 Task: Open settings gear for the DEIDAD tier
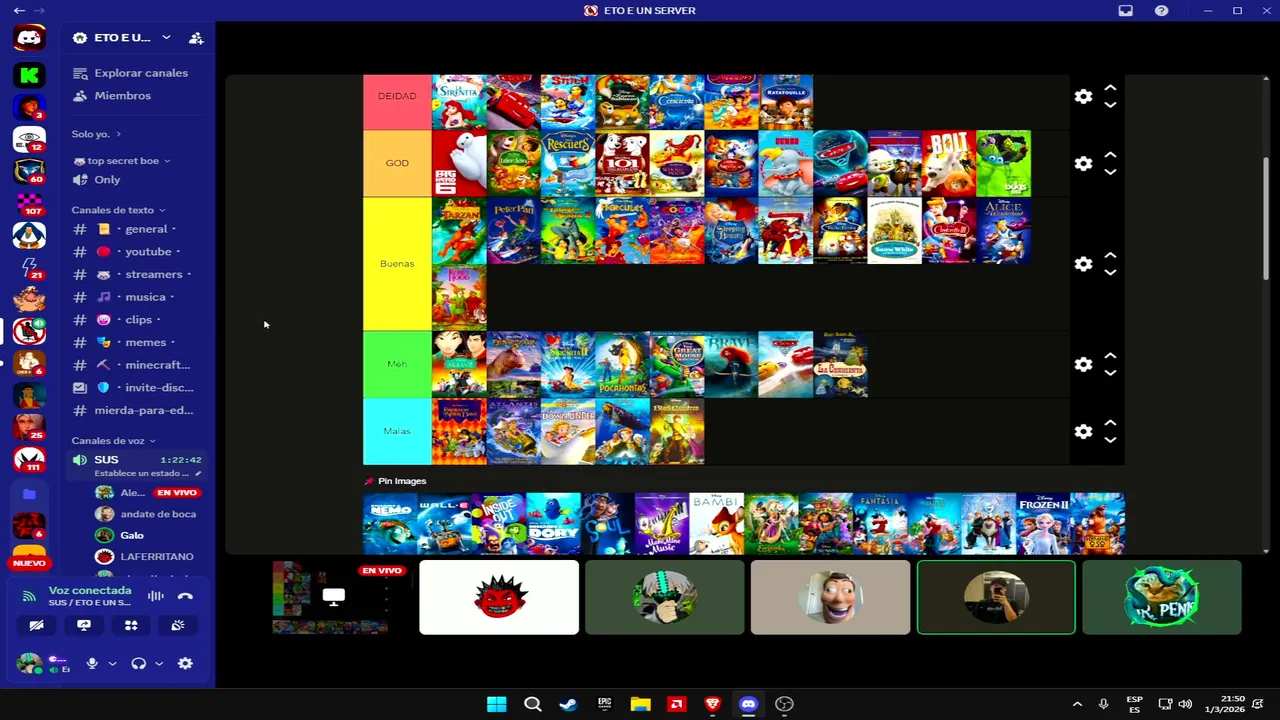[1083, 96]
